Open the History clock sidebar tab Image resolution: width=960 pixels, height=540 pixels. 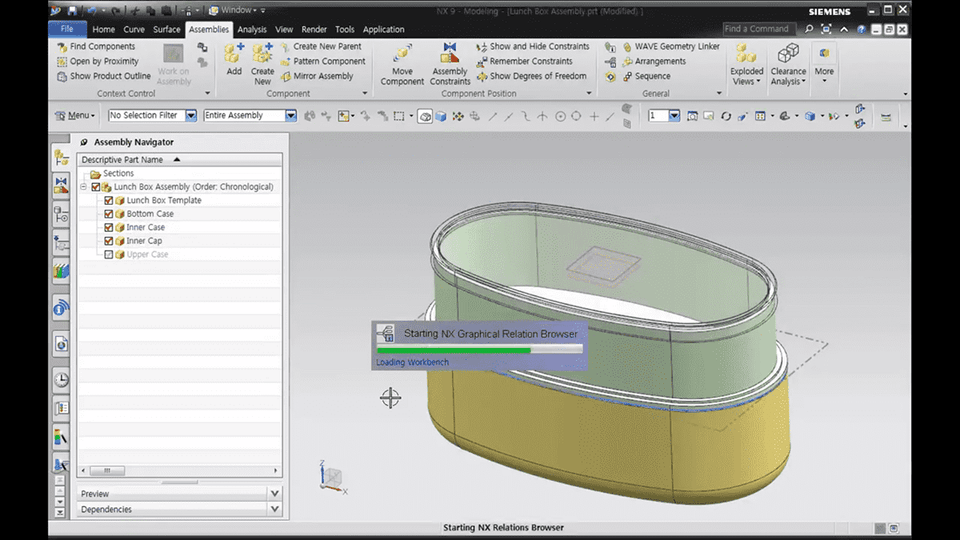(61, 380)
